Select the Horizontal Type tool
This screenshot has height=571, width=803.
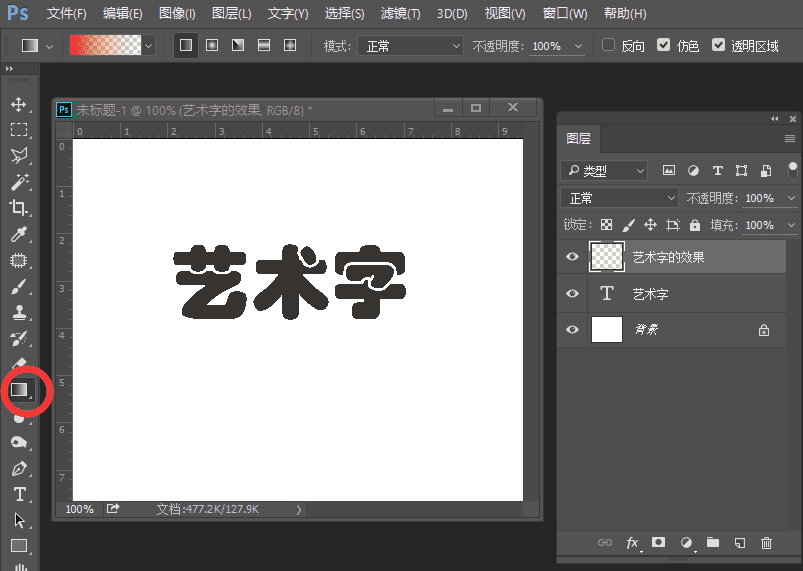19,494
